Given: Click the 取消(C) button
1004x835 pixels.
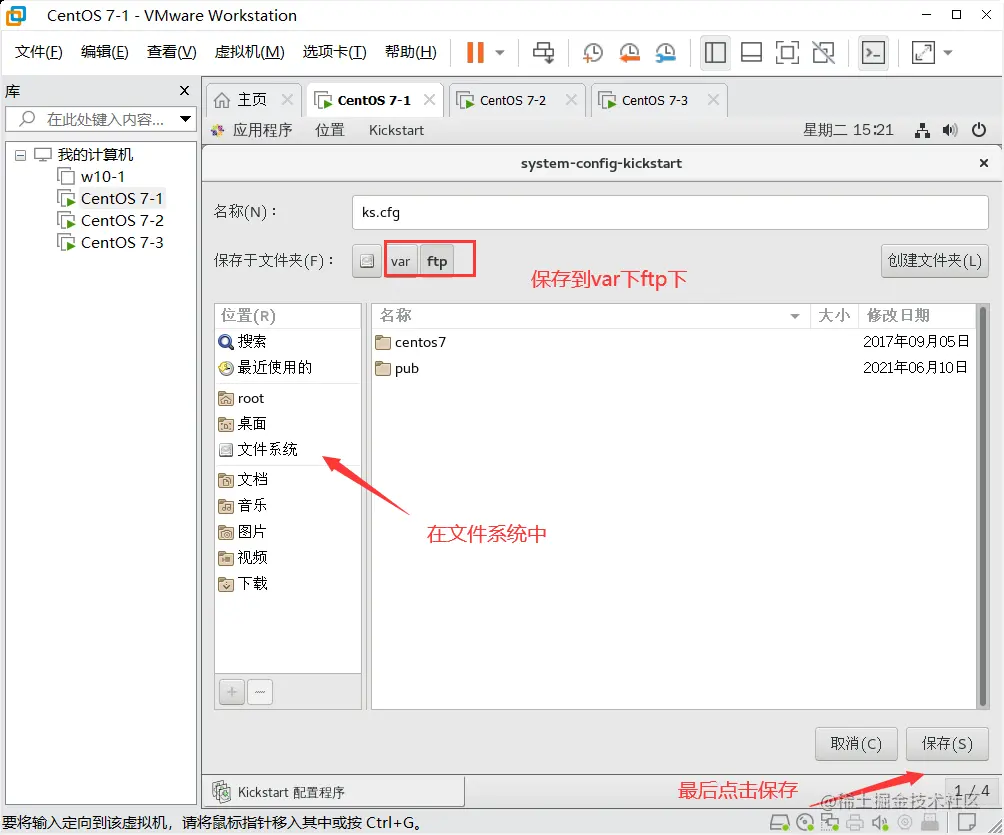Looking at the screenshot, I should coord(855,743).
